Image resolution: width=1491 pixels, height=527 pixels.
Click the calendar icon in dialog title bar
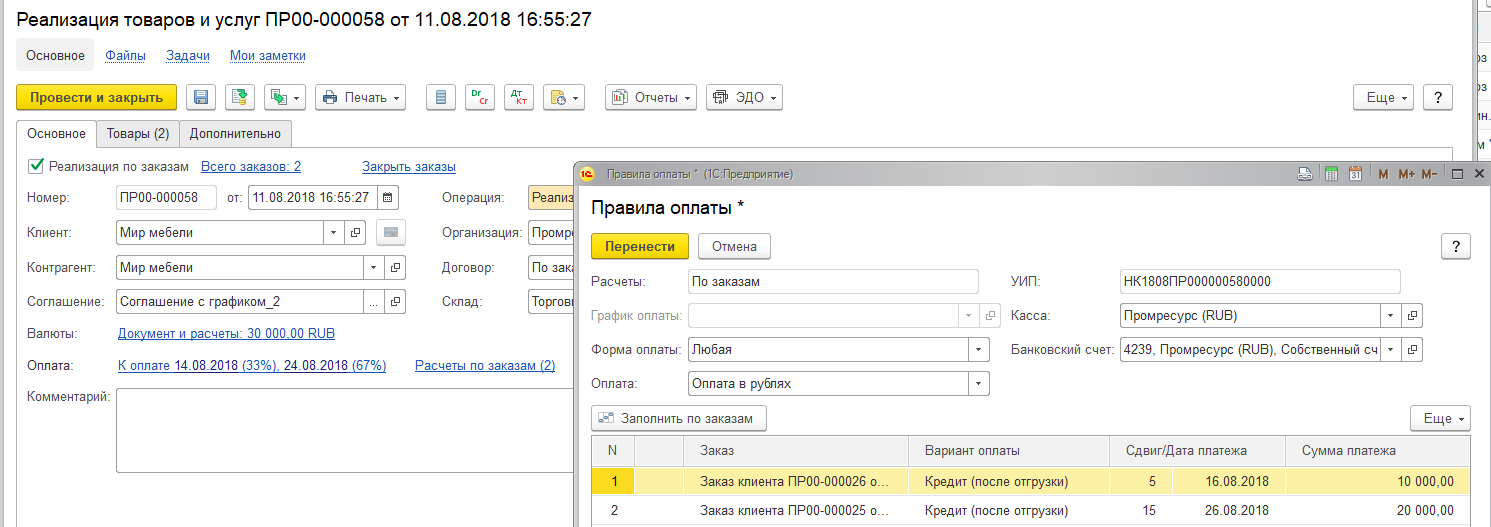[x=1355, y=174]
